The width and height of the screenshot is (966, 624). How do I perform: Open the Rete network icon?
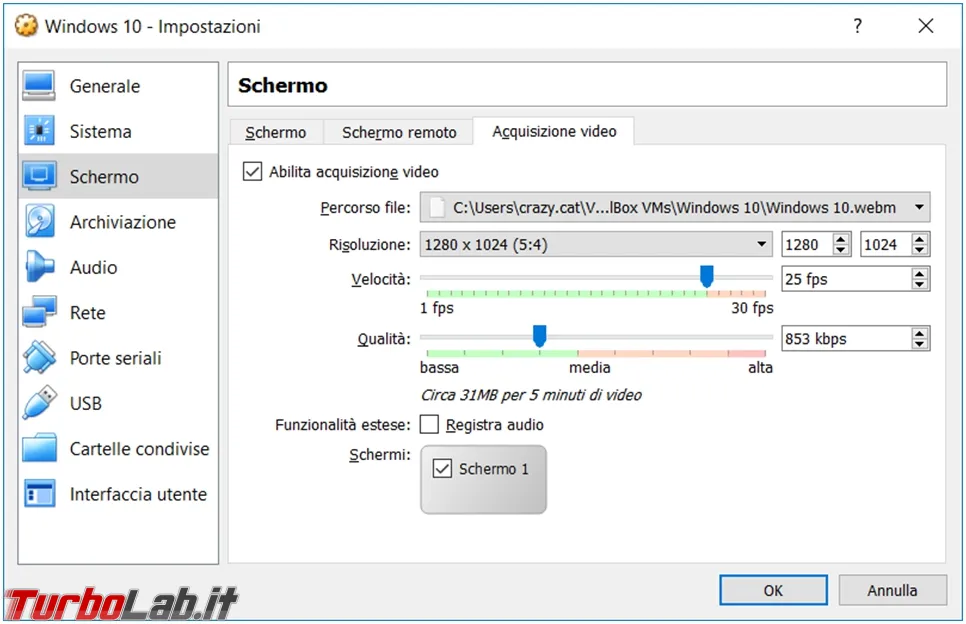(x=39, y=312)
